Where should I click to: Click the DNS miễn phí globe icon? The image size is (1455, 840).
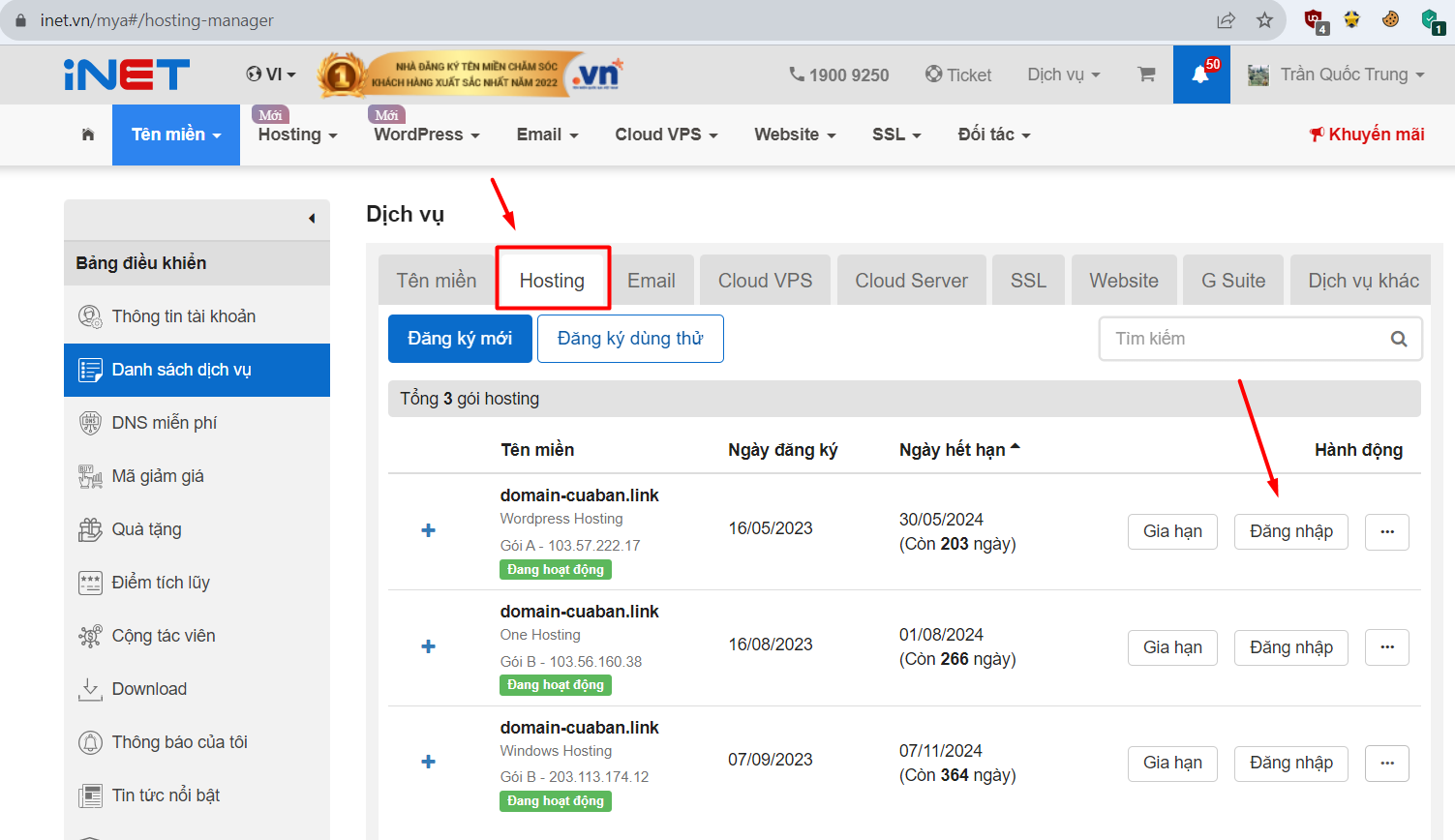tap(90, 423)
